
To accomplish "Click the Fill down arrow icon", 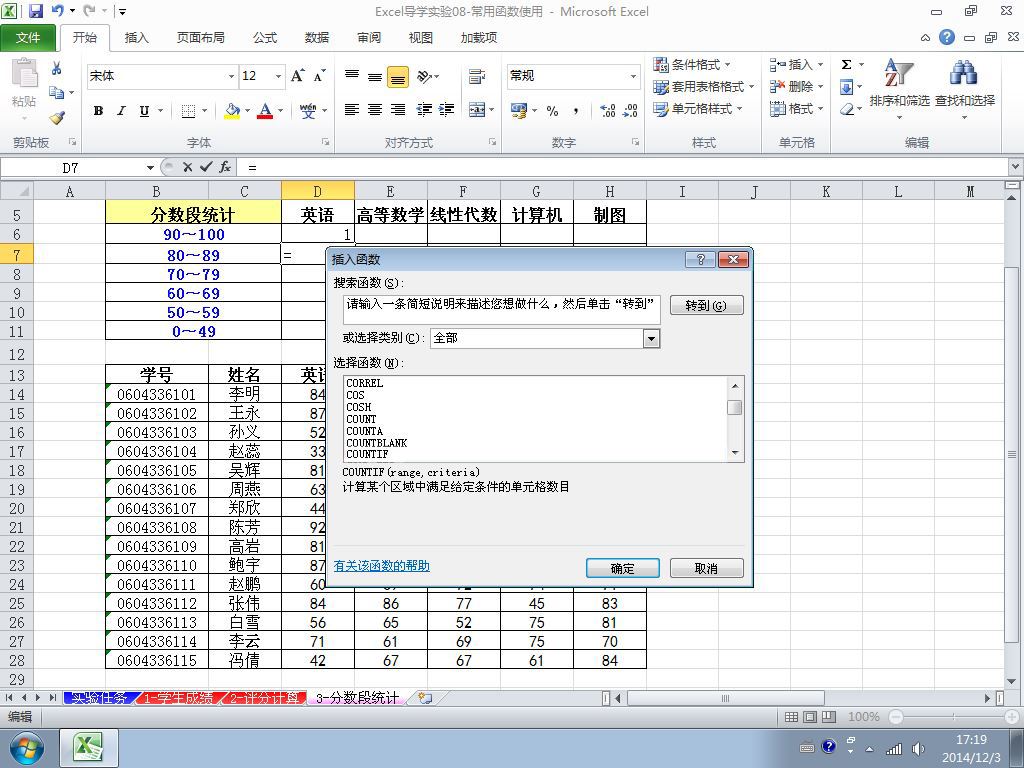I will pos(846,87).
